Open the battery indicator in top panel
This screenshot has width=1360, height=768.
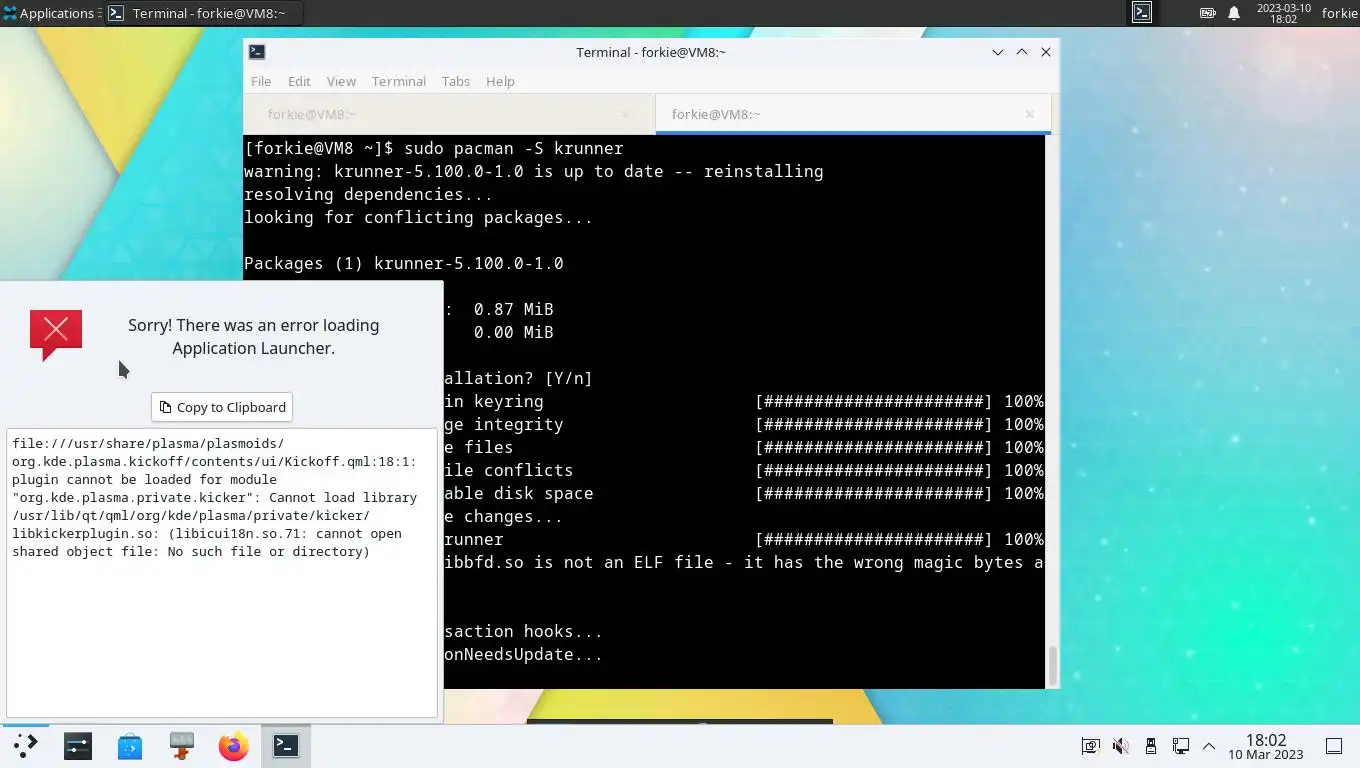[1208, 13]
